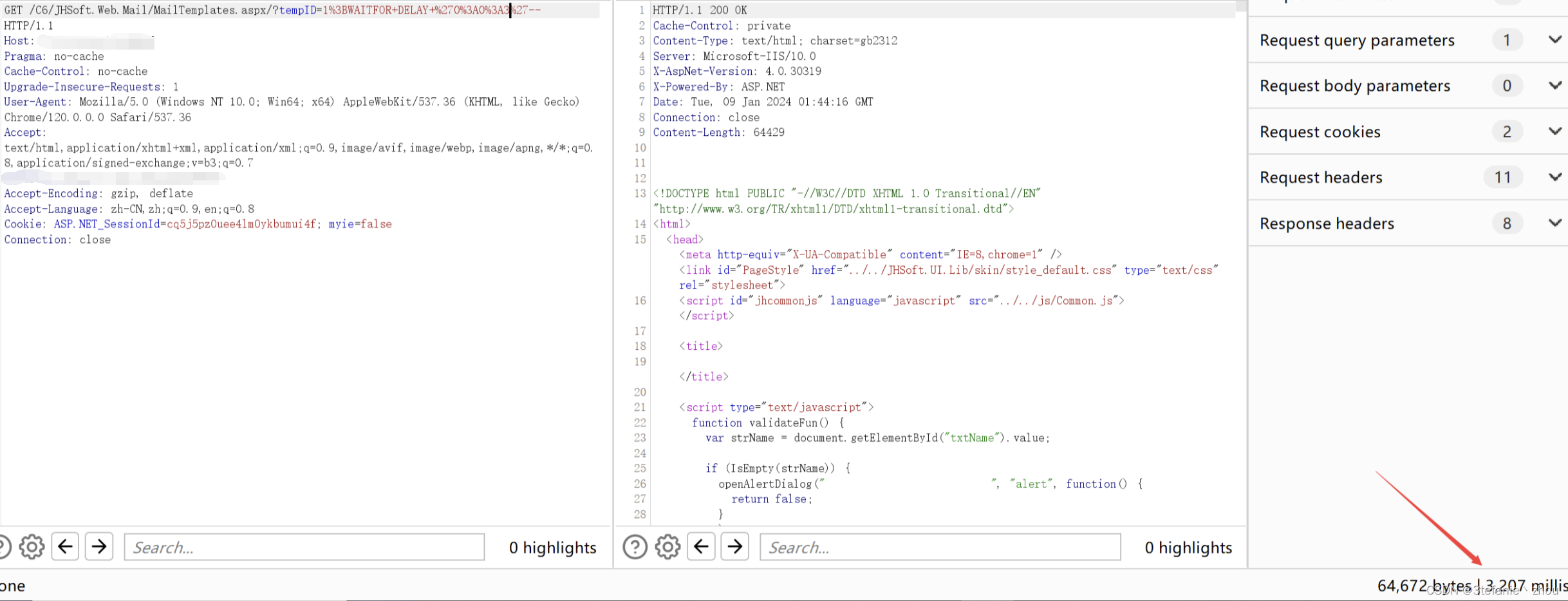Image resolution: width=1568 pixels, height=601 pixels.
Task: Click the Response headers label
Action: click(1327, 223)
